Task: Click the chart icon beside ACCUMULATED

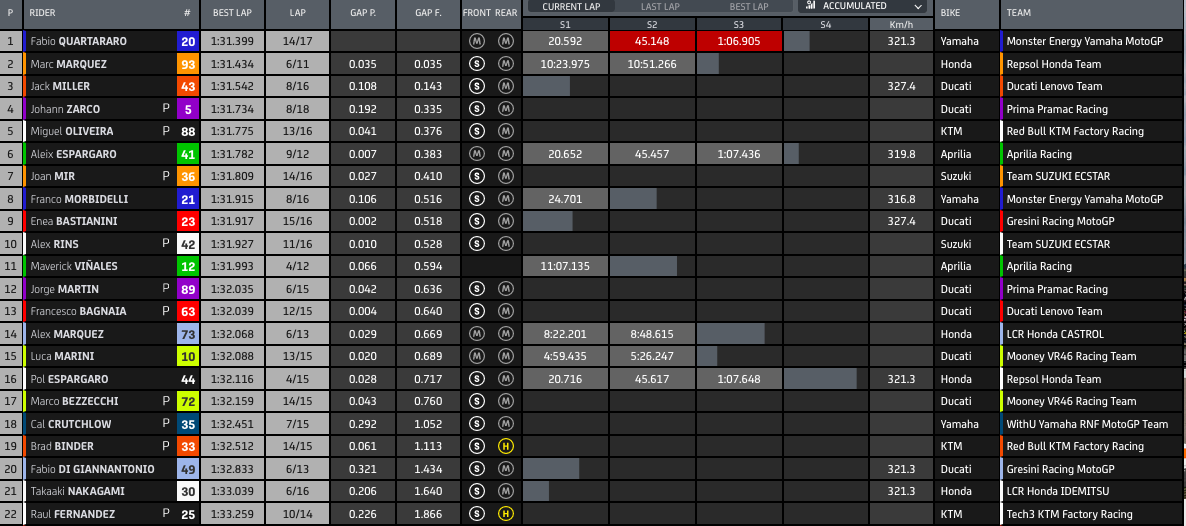Action: pos(811,5)
